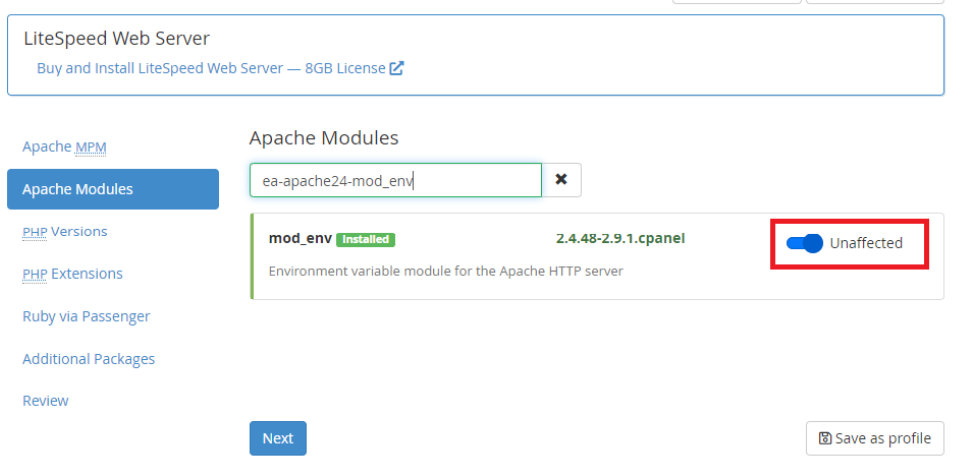Open the Additional Packages section
Image resolution: width=973 pixels, height=464 pixels.
[x=89, y=359]
